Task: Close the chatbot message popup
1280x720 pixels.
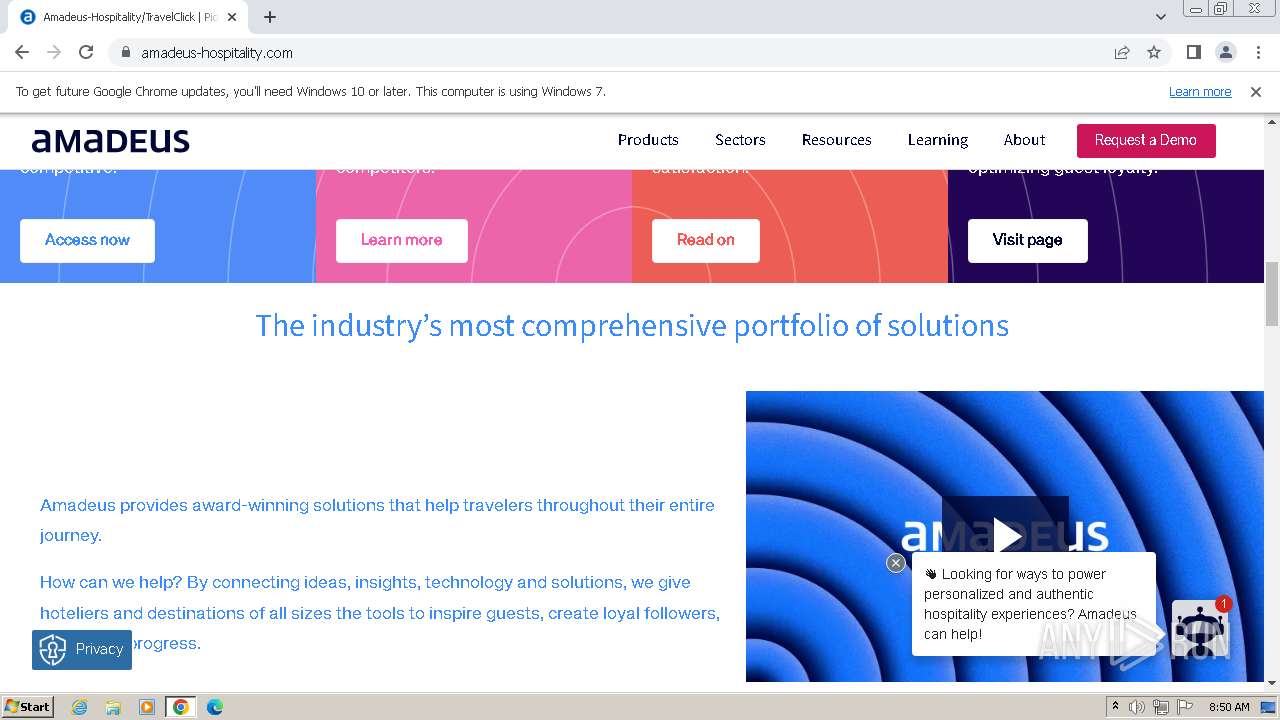Action: click(896, 563)
